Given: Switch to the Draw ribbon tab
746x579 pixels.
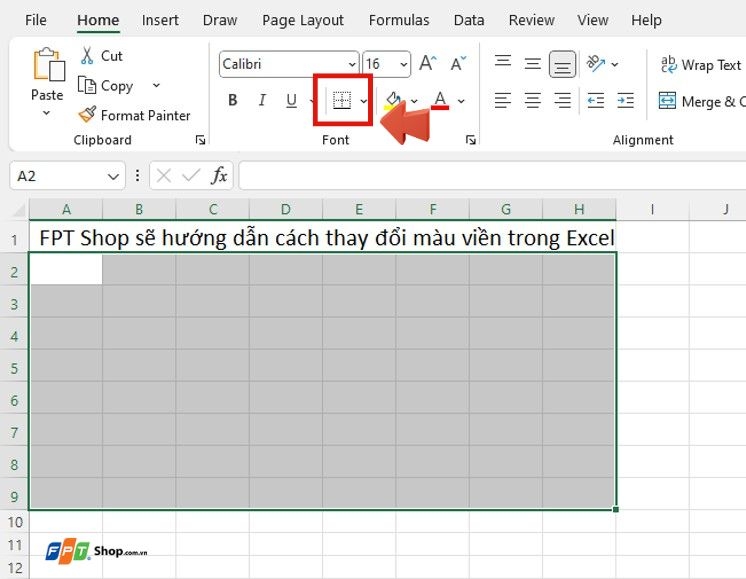Looking at the screenshot, I should 219,20.
